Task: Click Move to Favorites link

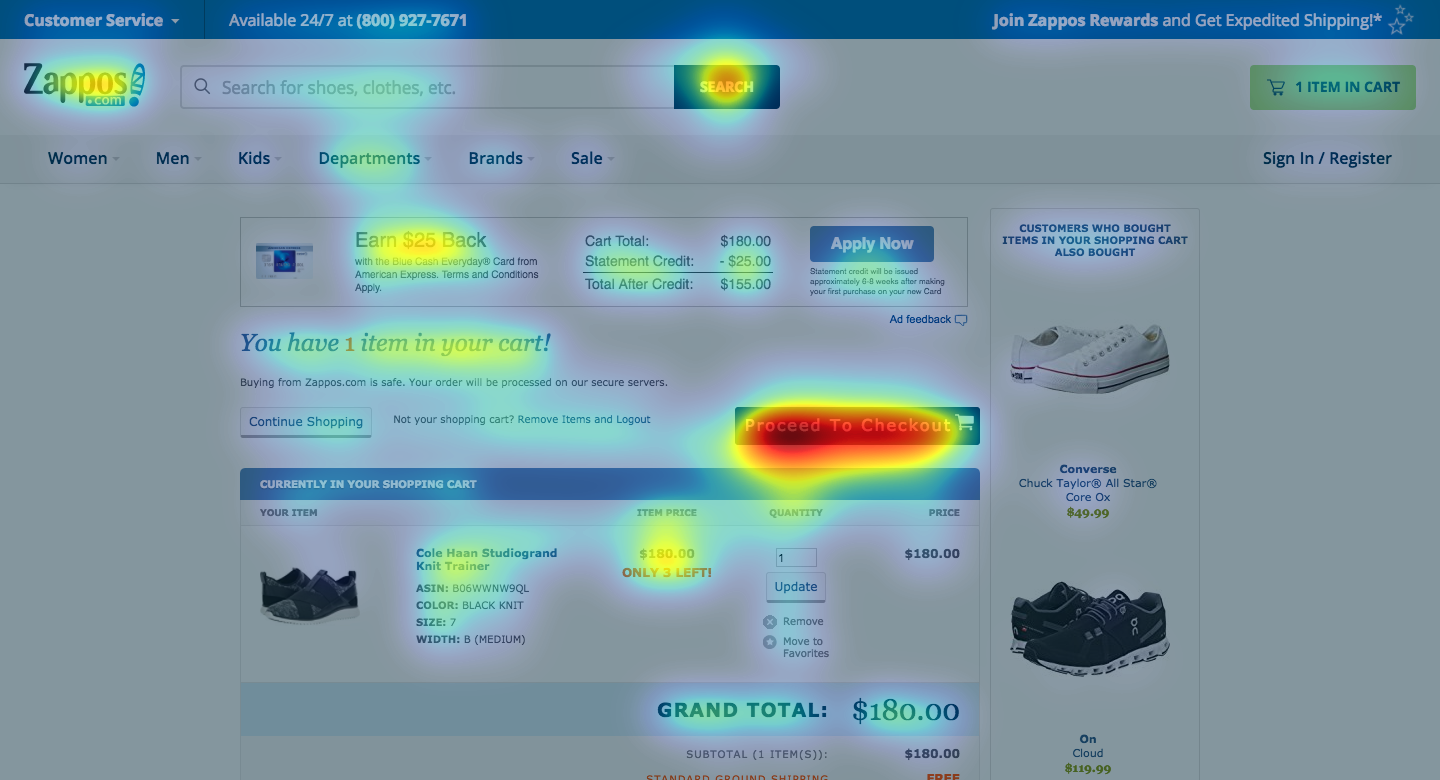Action: [x=806, y=647]
